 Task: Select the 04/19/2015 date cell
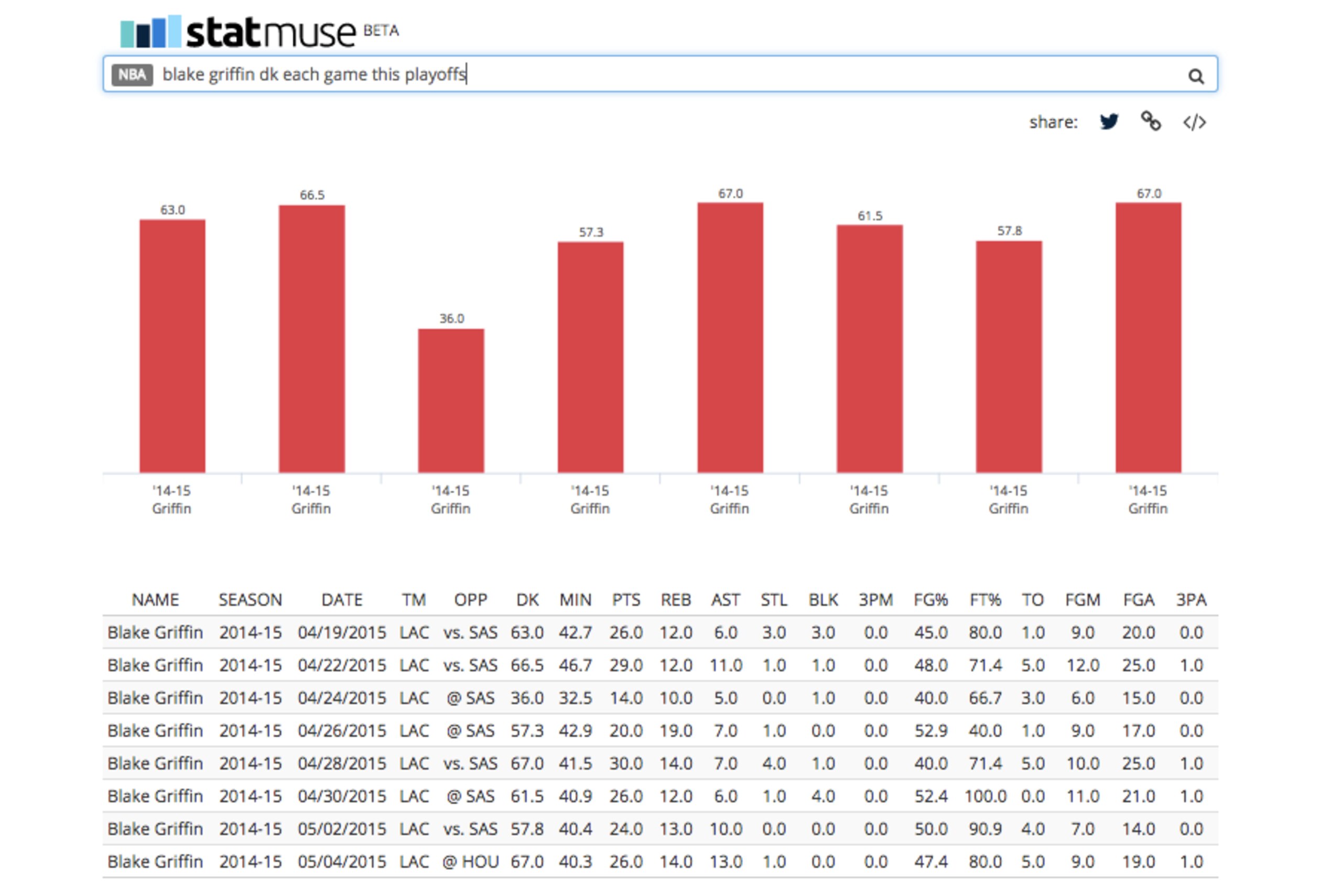click(342, 633)
